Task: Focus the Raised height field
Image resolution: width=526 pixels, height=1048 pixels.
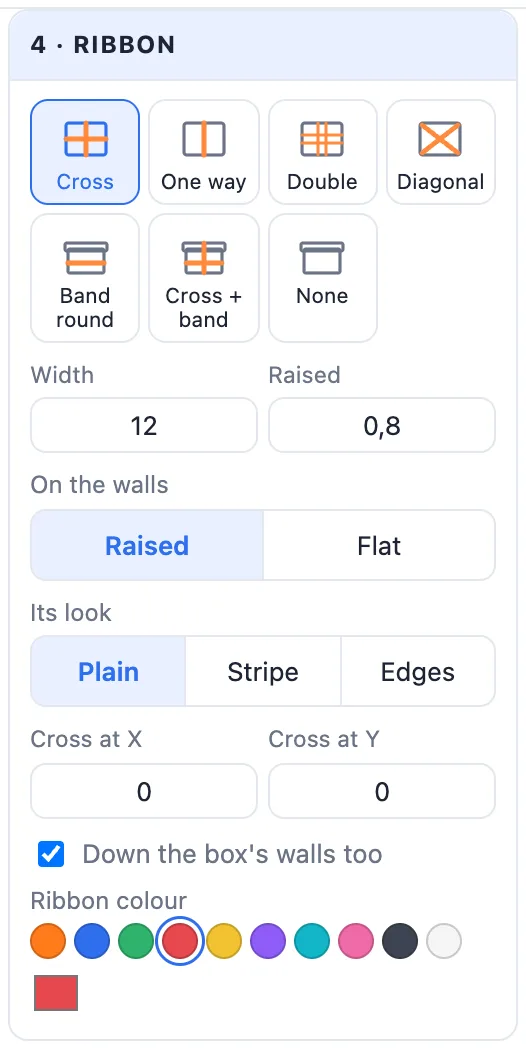Action: tap(382, 425)
